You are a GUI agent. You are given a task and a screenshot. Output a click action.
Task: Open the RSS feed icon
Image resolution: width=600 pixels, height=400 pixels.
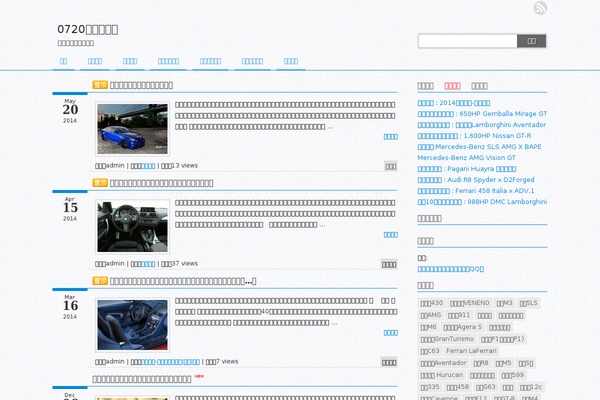(540, 8)
